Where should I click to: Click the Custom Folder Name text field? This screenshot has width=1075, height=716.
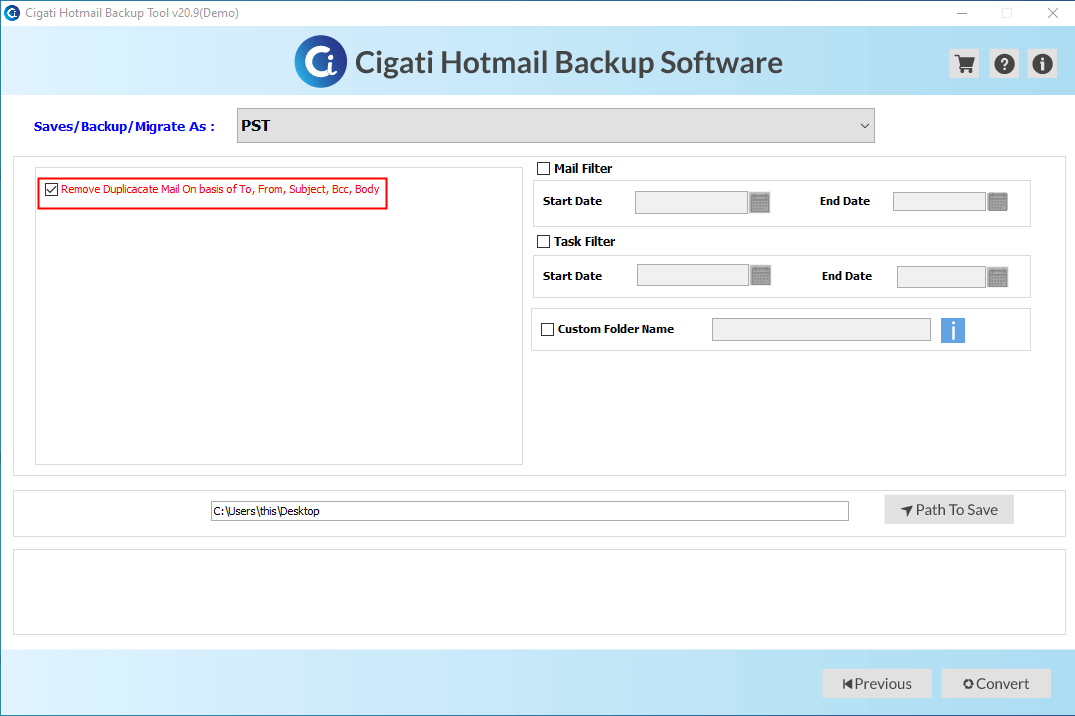(821, 329)
